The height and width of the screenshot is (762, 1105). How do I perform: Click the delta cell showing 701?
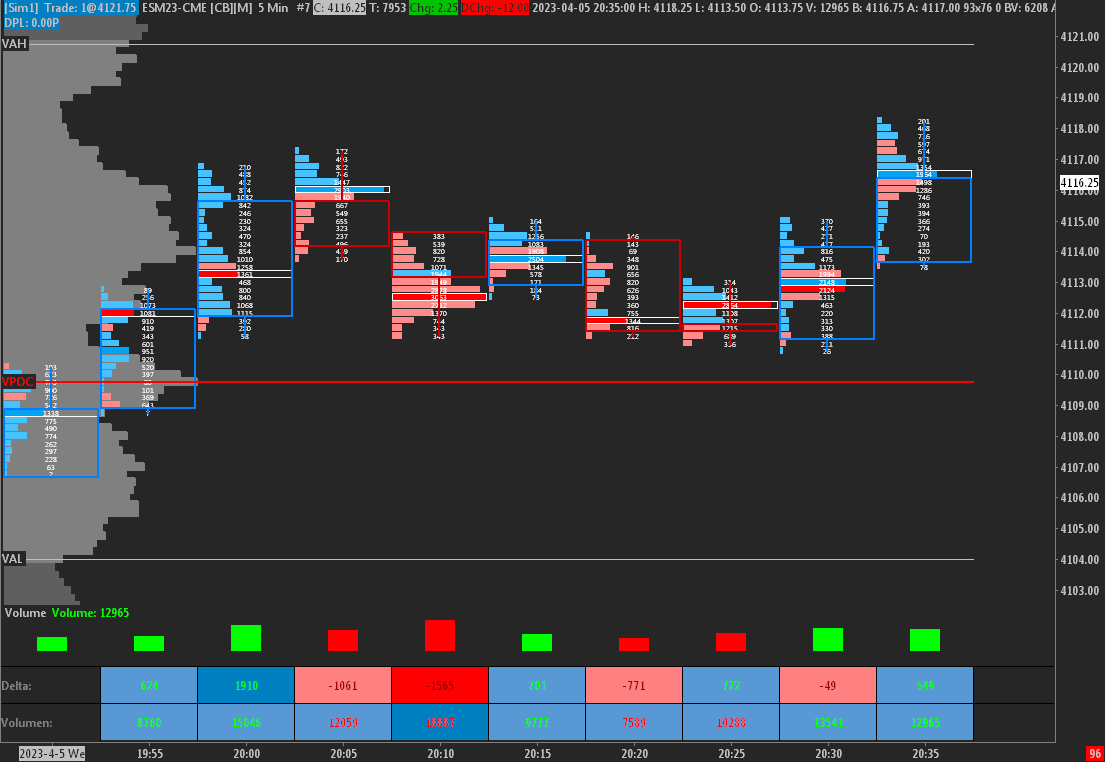[537, 685]
